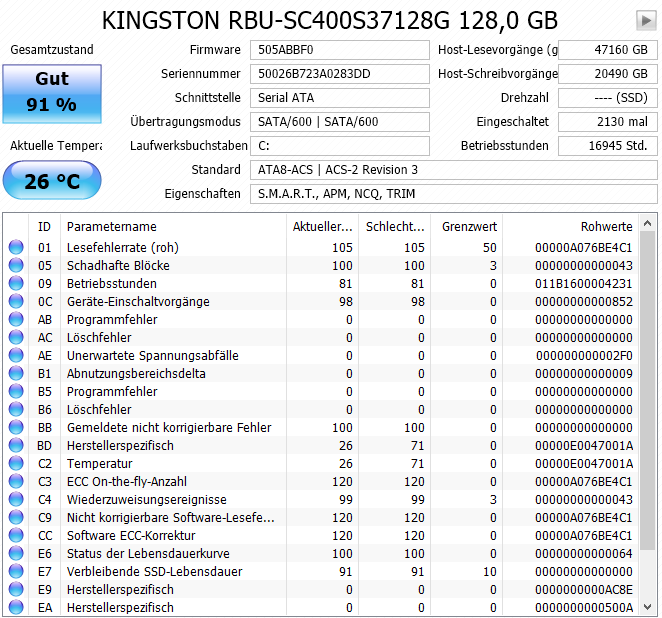This screenshot has height=618, width=662.
Task: Click the status orb for row BD Herstellerspezifisch
Action: tap(16, 445)
